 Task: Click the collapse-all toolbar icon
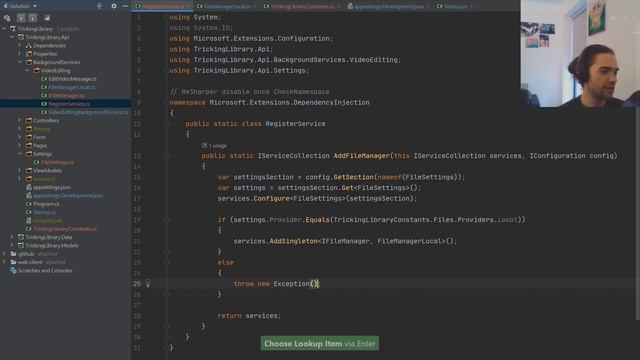33,18
